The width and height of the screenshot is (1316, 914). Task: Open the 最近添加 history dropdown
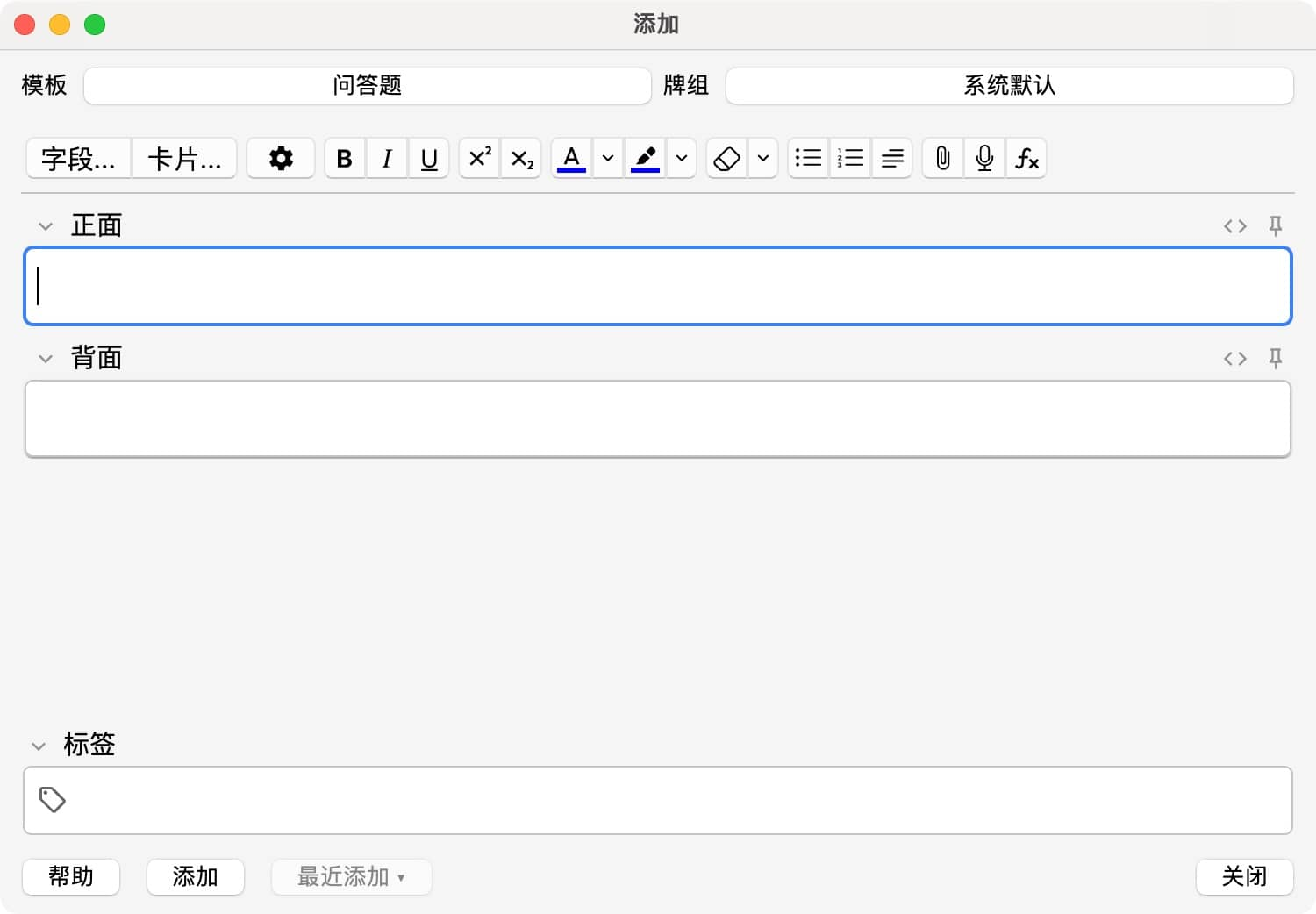point(351,876)
